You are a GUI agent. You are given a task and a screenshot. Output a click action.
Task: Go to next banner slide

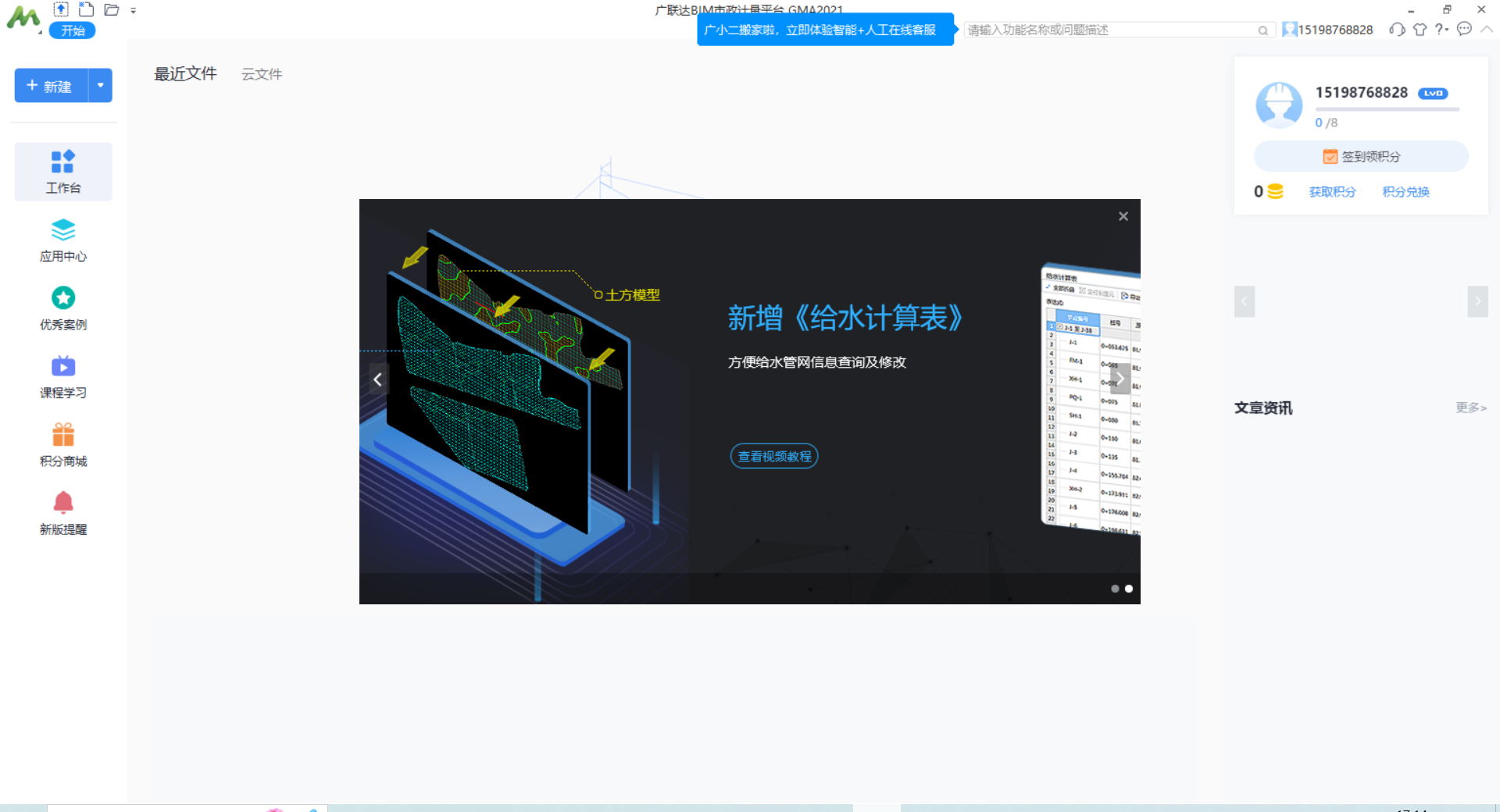point(1120,379)
